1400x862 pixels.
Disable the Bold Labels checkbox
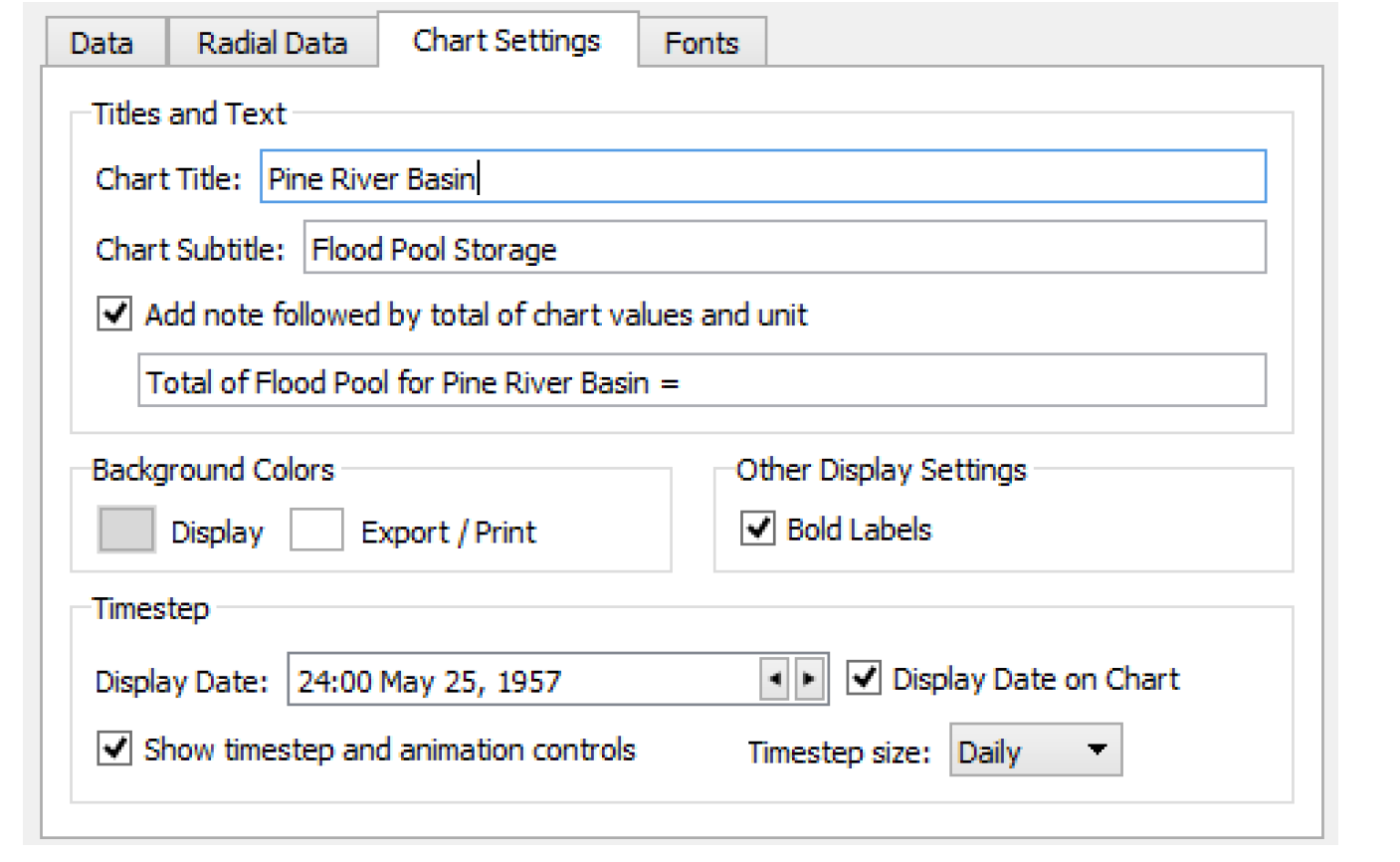[758, 528]
